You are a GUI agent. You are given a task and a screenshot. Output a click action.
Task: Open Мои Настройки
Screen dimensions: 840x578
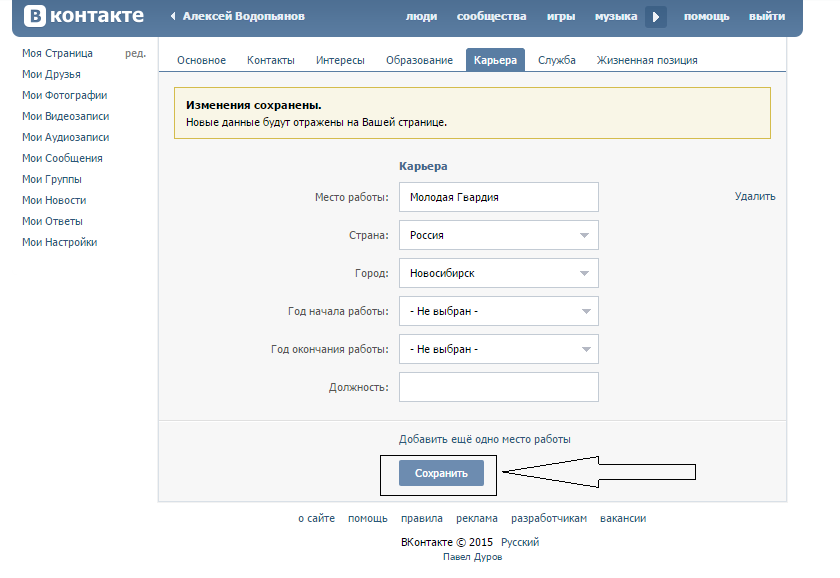59,242
